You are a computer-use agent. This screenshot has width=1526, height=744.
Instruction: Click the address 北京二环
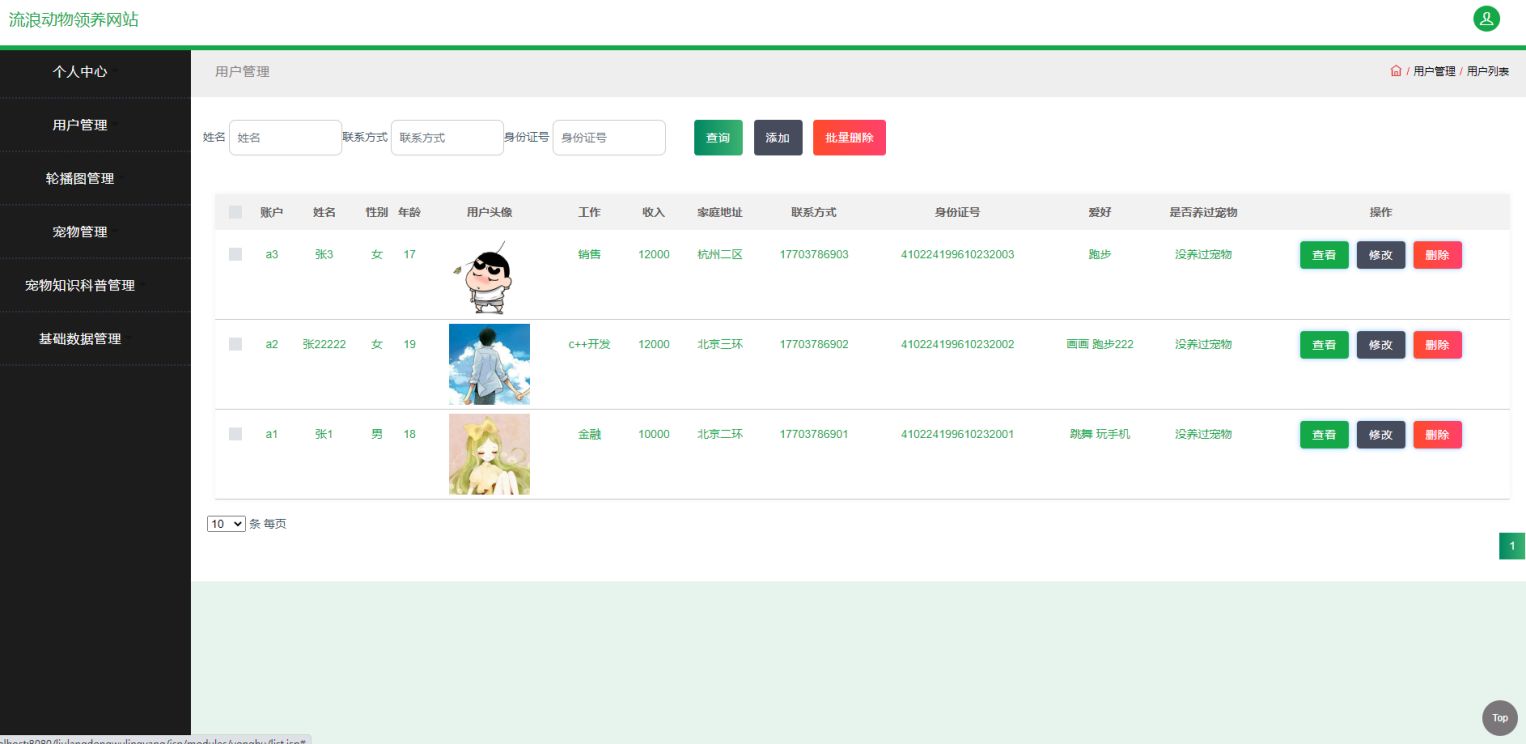tap(720, 434)
